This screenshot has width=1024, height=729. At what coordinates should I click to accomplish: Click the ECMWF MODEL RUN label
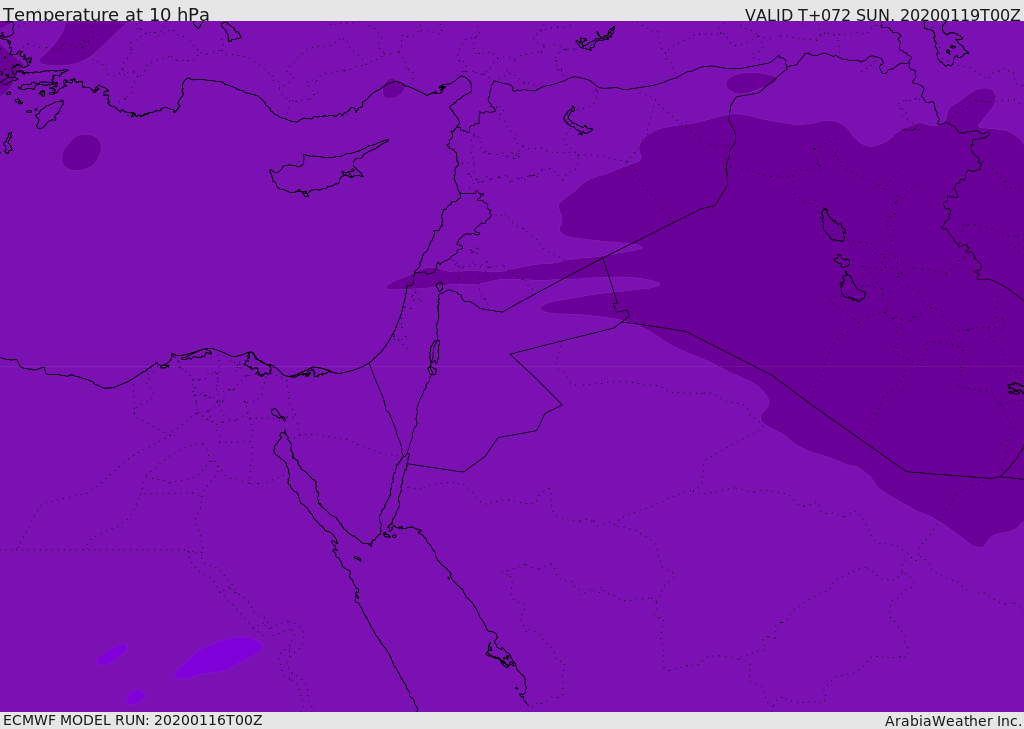pos(133,720)
